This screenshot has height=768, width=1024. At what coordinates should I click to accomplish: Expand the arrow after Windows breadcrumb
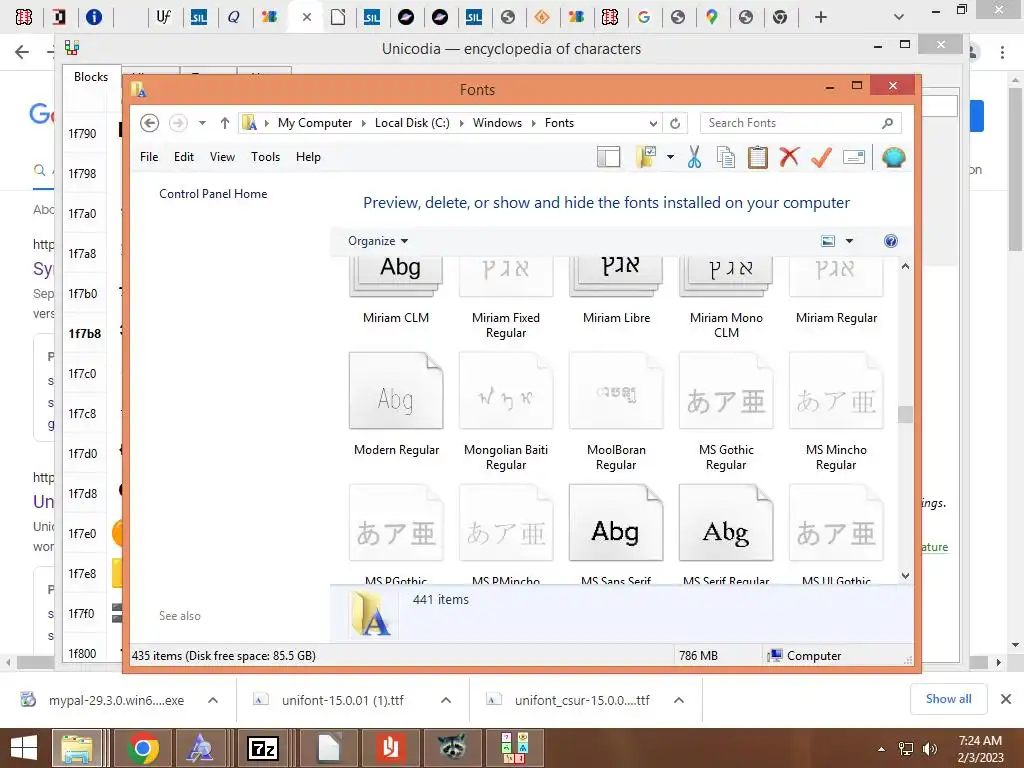534,123
